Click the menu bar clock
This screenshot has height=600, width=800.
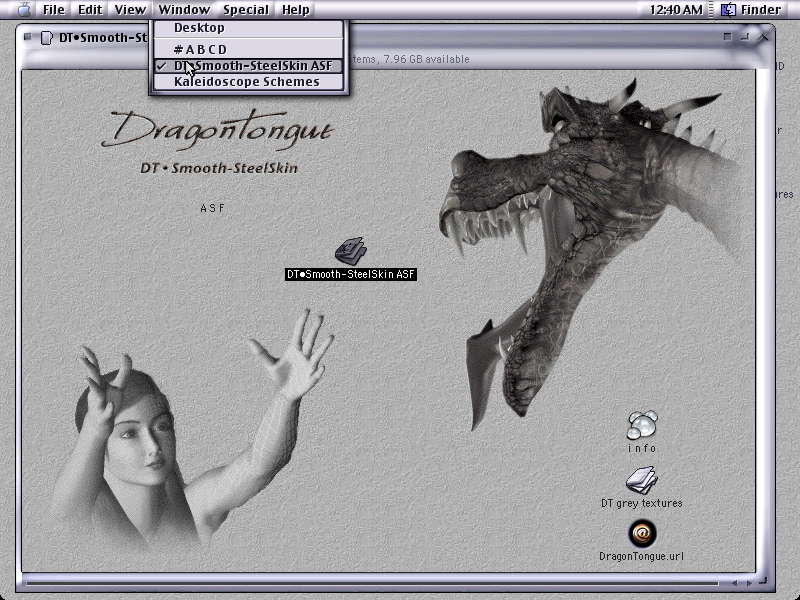[x=676, y=10]
